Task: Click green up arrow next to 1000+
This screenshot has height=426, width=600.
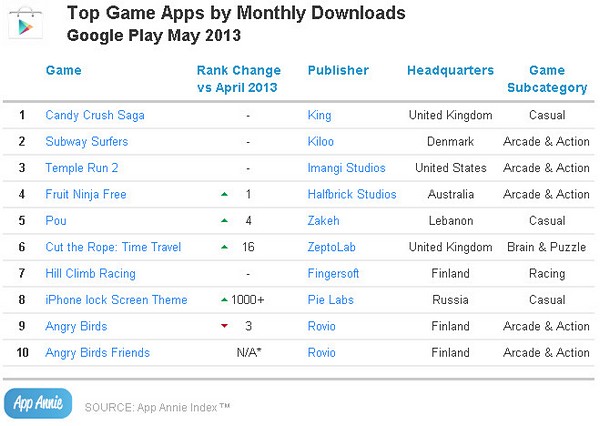Action: click(x=225, y=300)
